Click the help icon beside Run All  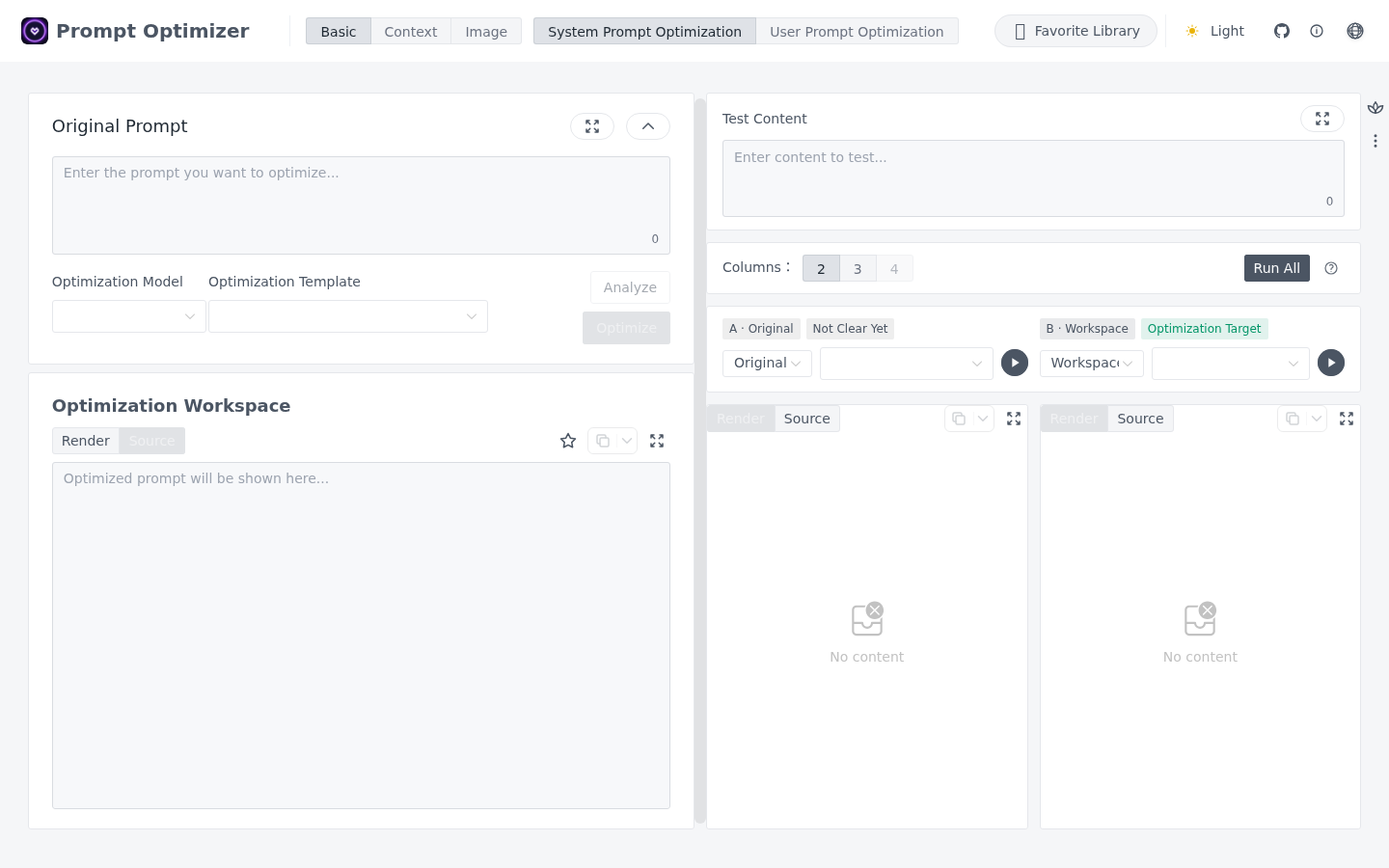tap(1331, 268)
